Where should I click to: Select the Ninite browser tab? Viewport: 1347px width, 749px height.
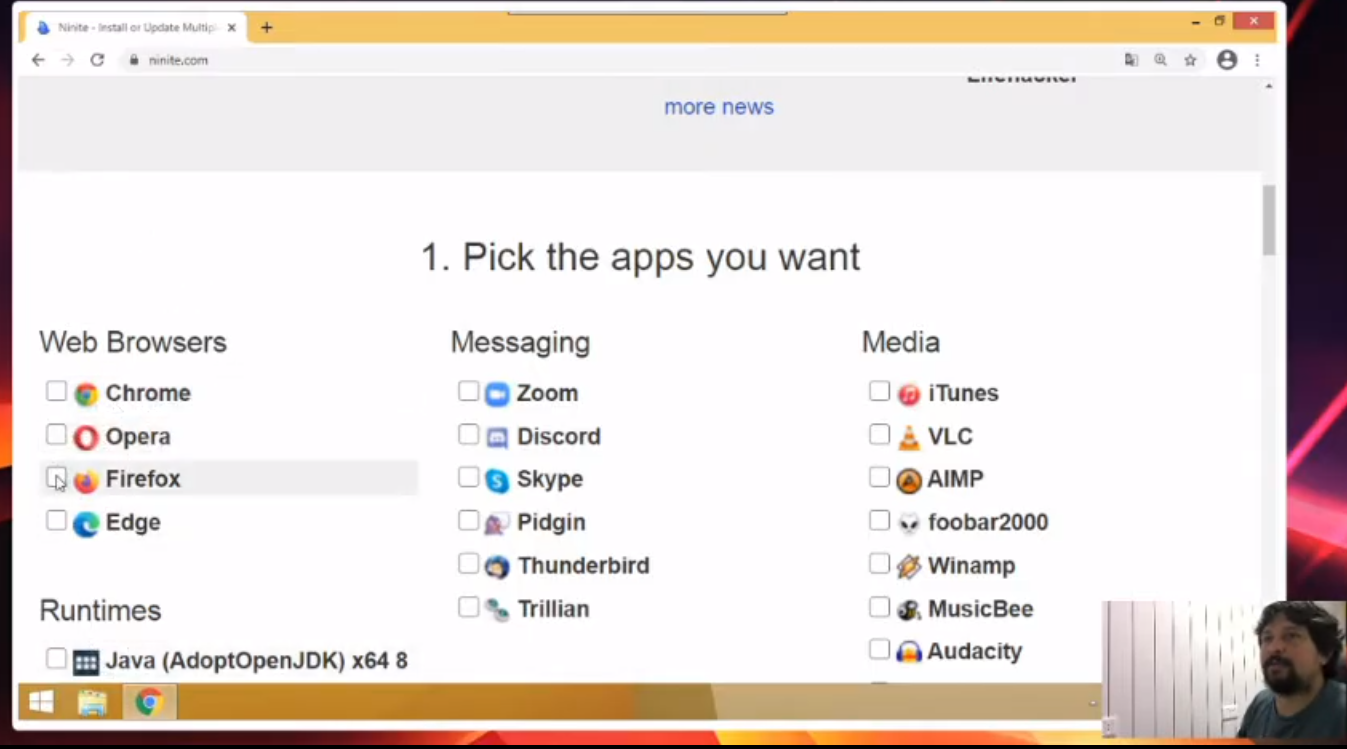tap(135, 28)
